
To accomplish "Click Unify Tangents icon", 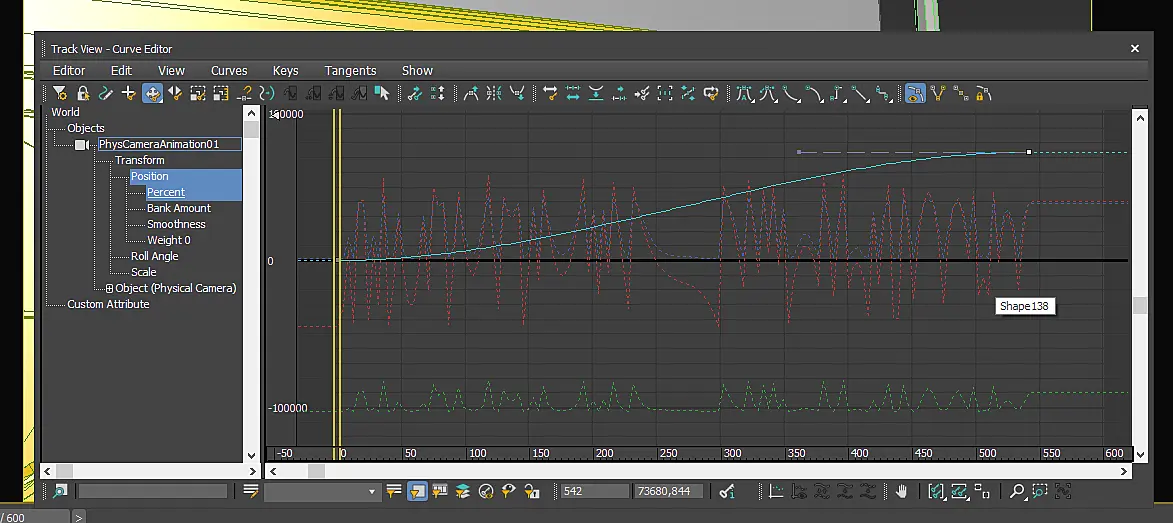I will pyautogui.click(x=961, y=94).
